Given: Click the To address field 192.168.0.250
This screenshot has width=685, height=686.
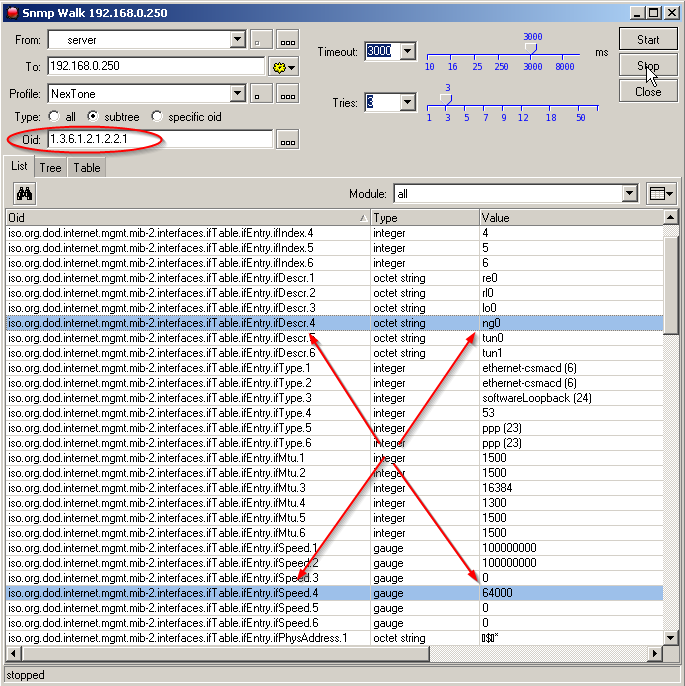Looking at the screenshot, I should (156, 66).
